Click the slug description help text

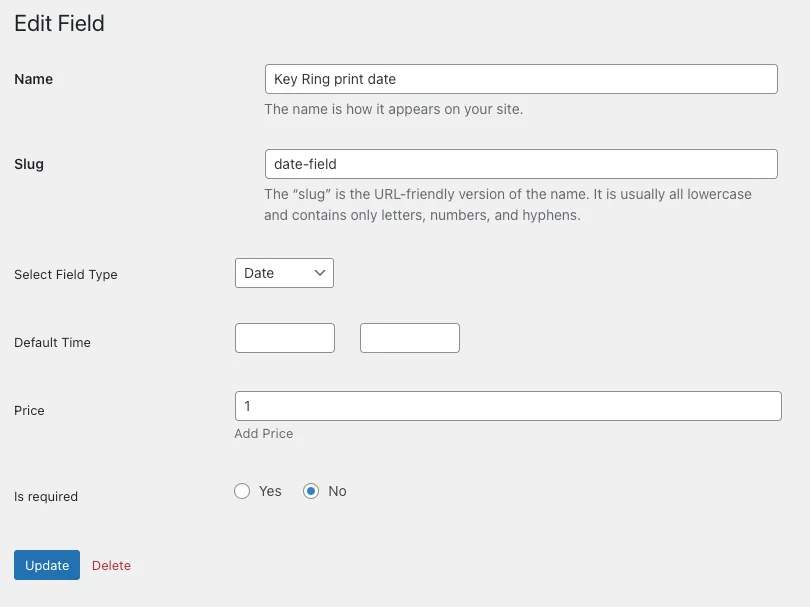pyautogui.click(x=507, y=204)
